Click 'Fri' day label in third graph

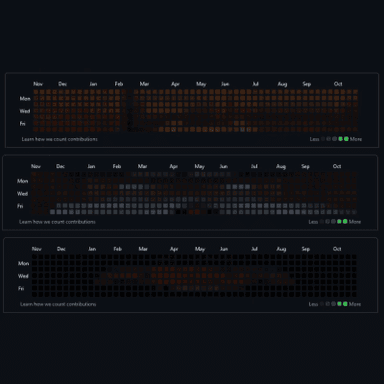point(21,288)
